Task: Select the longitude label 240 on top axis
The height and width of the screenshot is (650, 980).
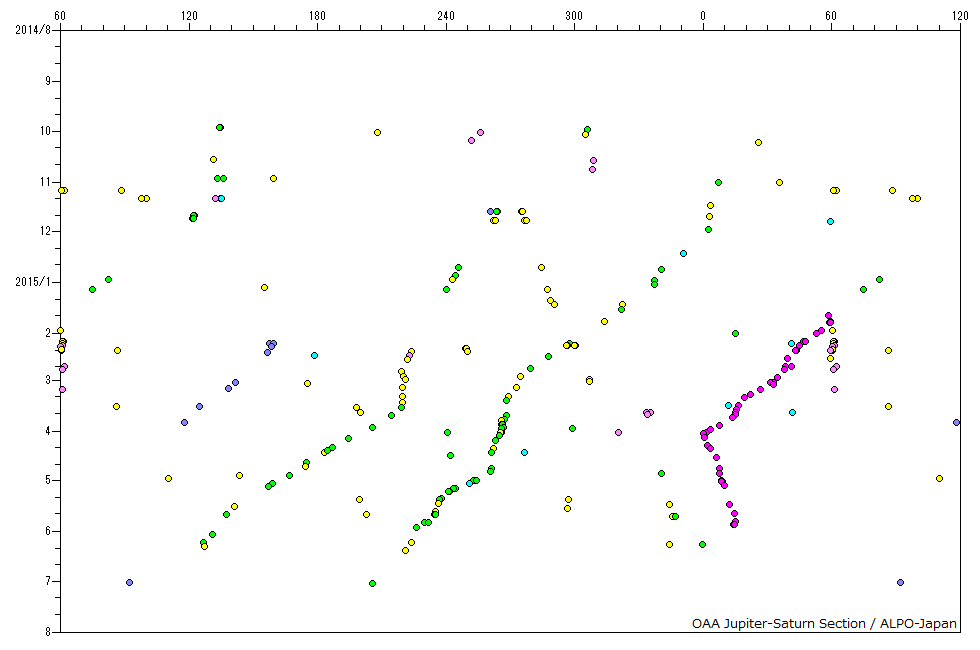Action: pos(446,16)
